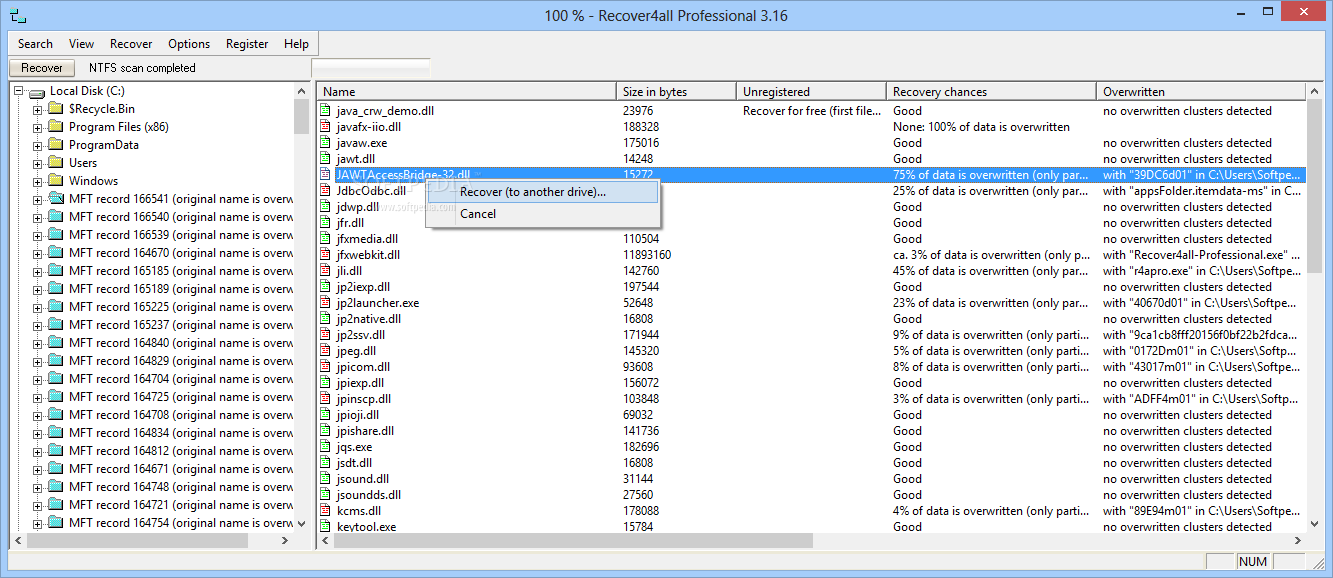Click the Program Files (x86) folder icon
Image resolution: width=1333 pixels, height=578 pixels.
point(55,127)
